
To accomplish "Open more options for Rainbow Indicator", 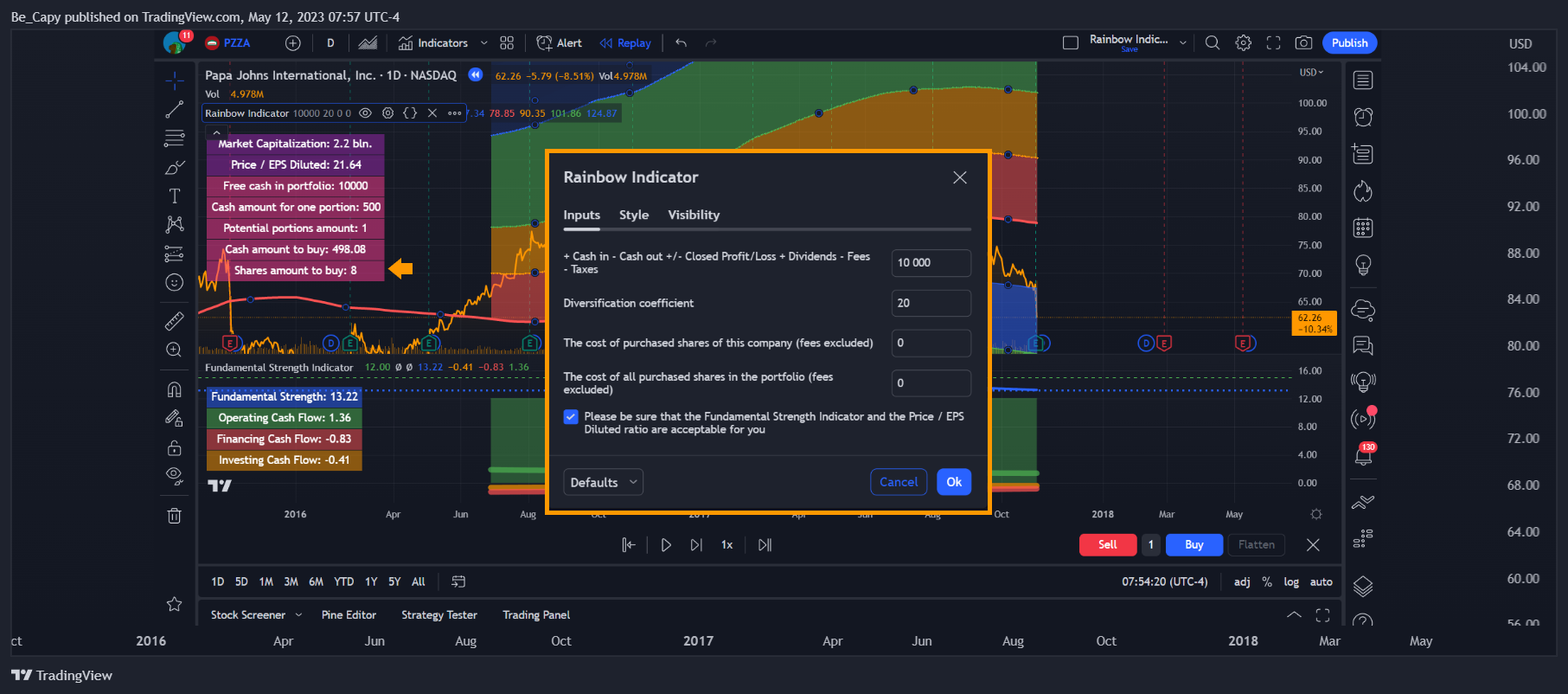I will click(x=455, y=113).
